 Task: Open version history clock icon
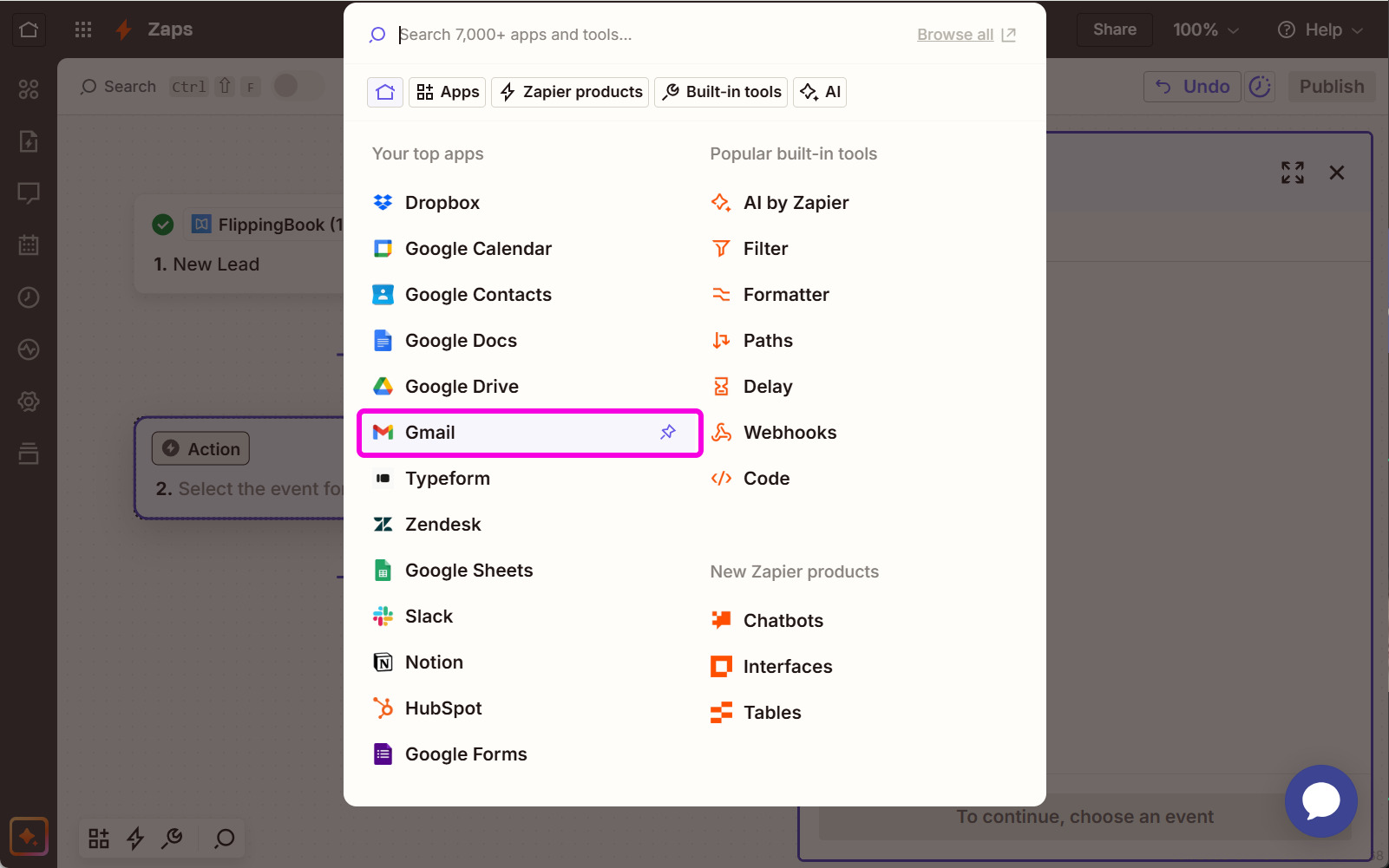tap(1260, 87)
